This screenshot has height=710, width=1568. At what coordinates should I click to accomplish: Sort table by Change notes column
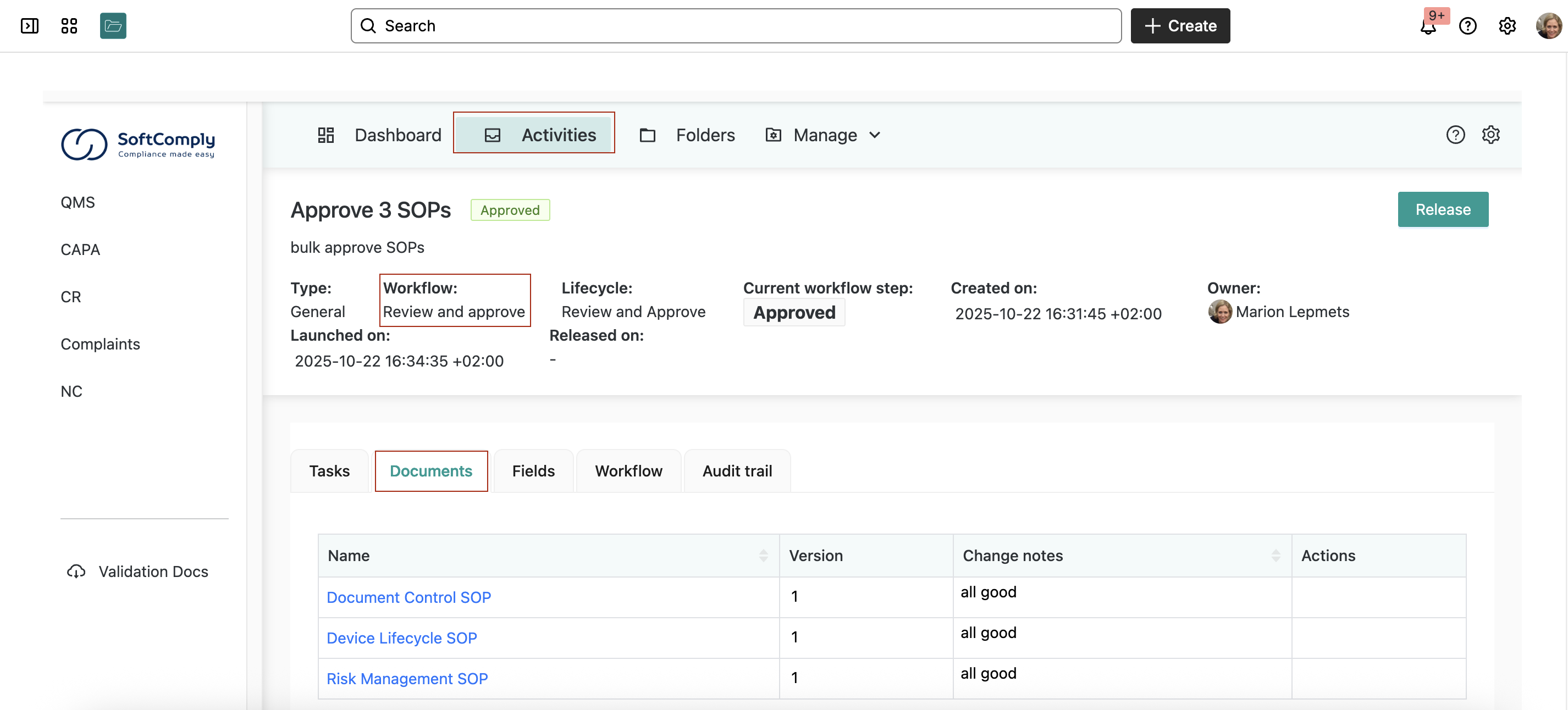[x=1276, y=556]
